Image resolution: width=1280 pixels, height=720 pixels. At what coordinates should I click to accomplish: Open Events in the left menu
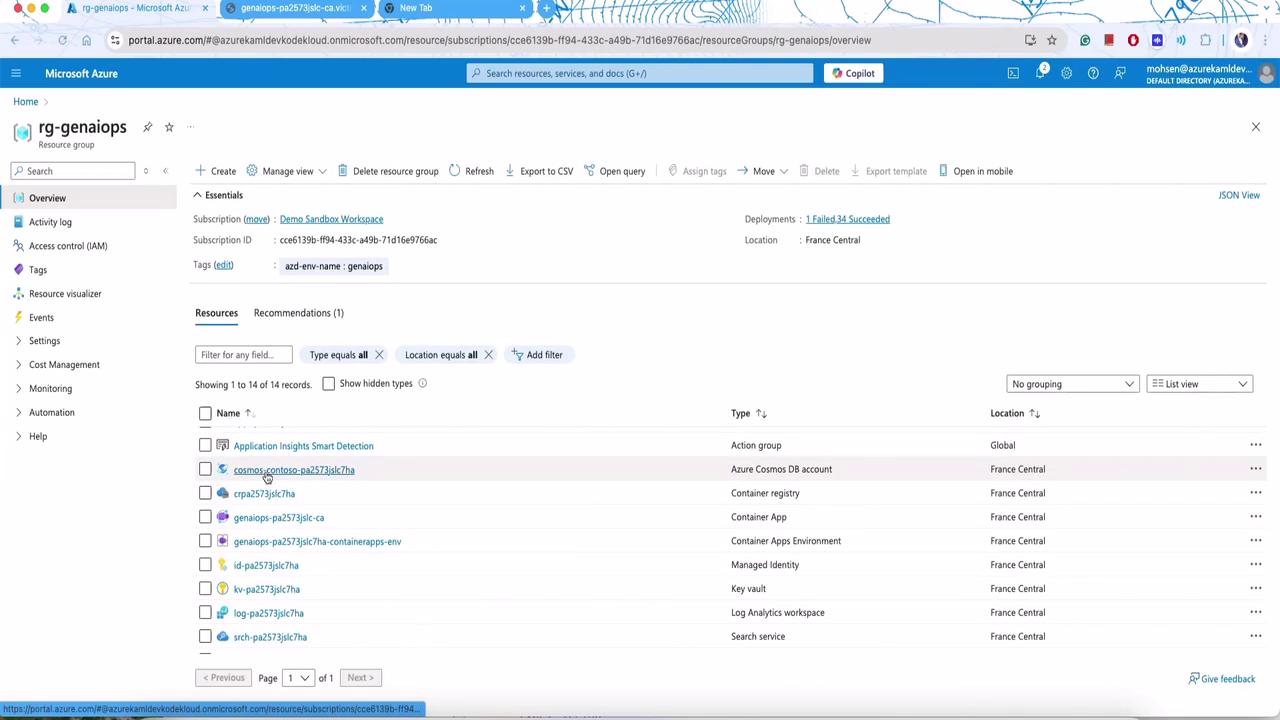41,318
